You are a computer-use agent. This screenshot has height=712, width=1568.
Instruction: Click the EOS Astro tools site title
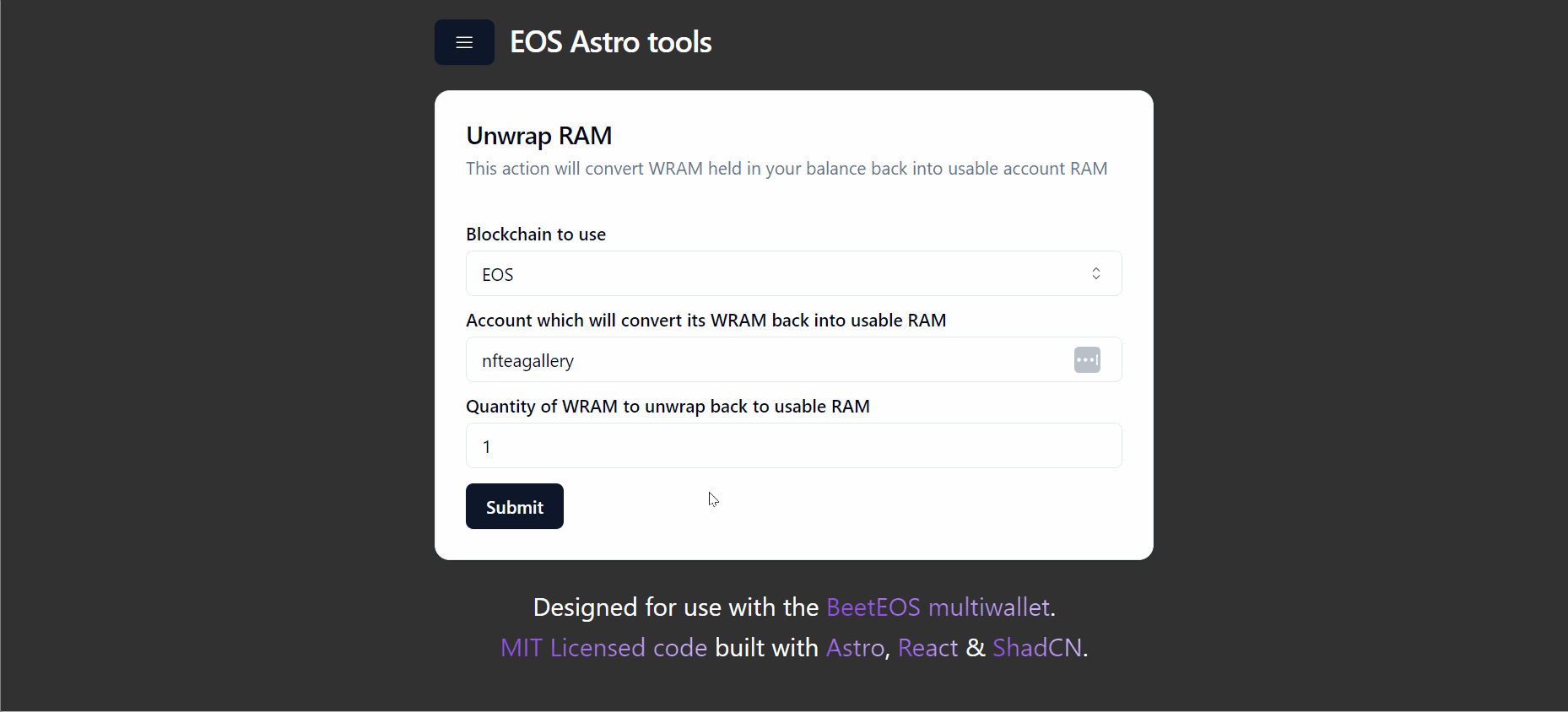coord(610,42)
